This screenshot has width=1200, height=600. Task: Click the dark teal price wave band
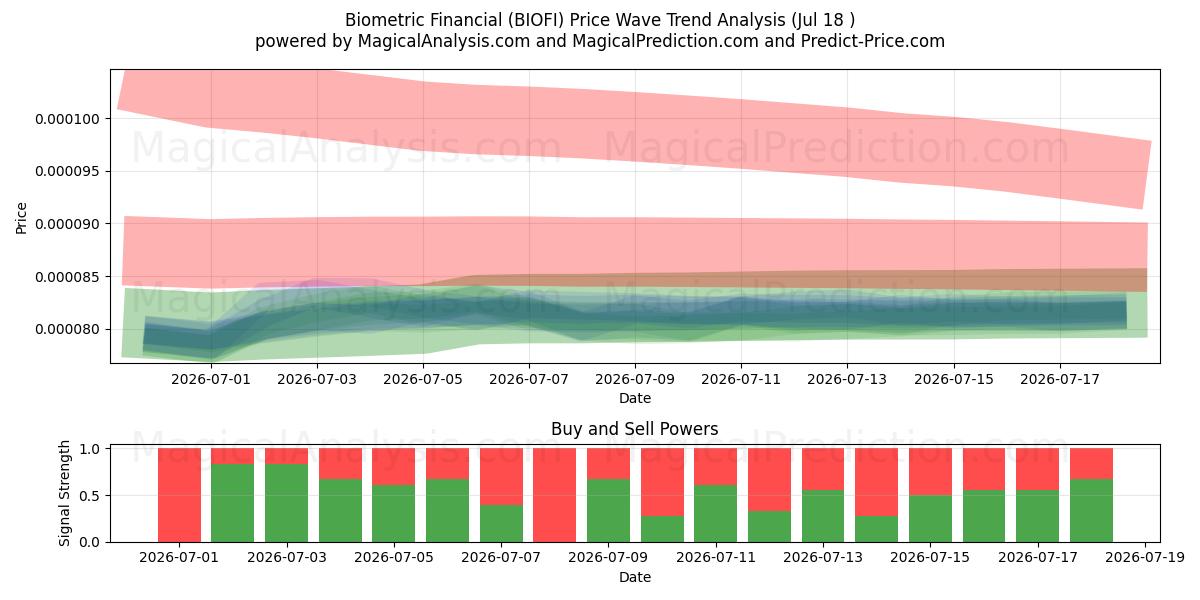634,312
